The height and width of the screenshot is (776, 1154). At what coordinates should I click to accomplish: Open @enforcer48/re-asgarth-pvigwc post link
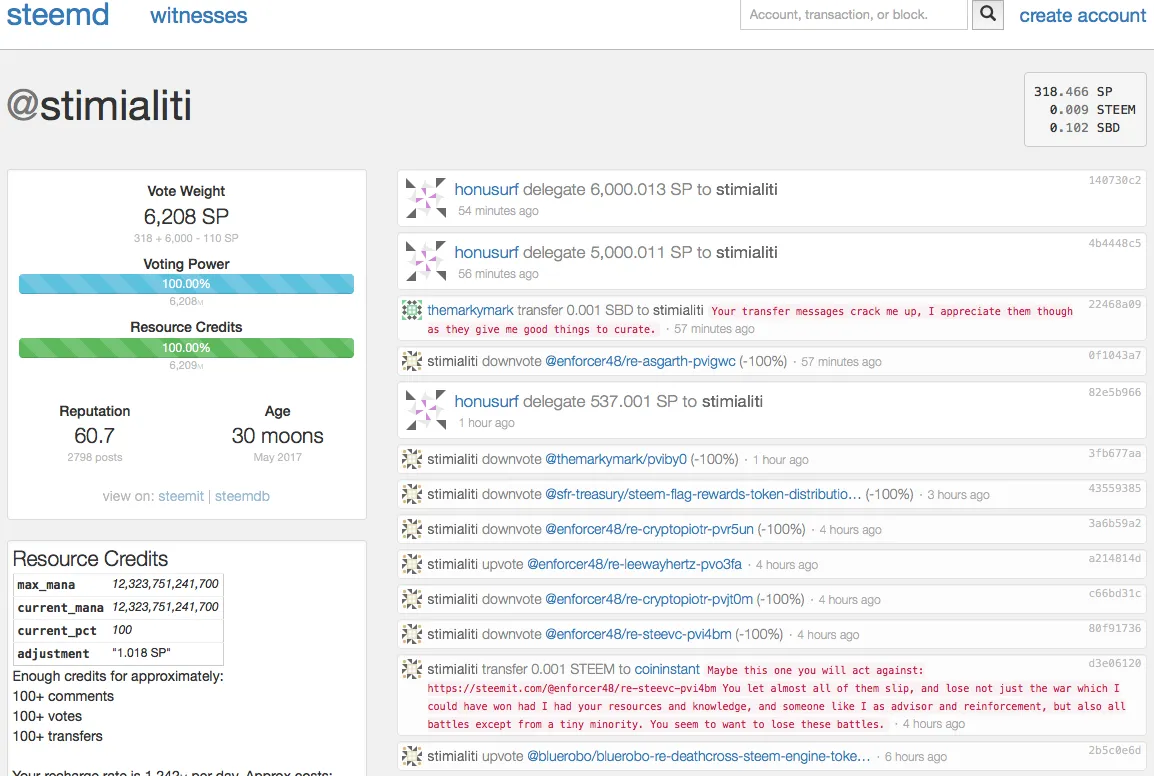click(640, 361)
